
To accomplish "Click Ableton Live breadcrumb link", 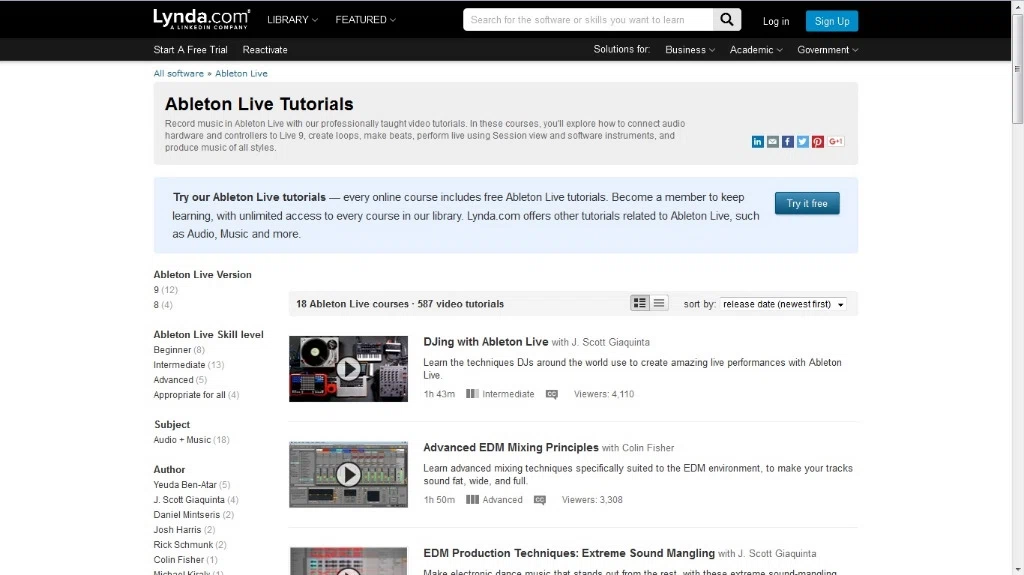I will point(241,73).
